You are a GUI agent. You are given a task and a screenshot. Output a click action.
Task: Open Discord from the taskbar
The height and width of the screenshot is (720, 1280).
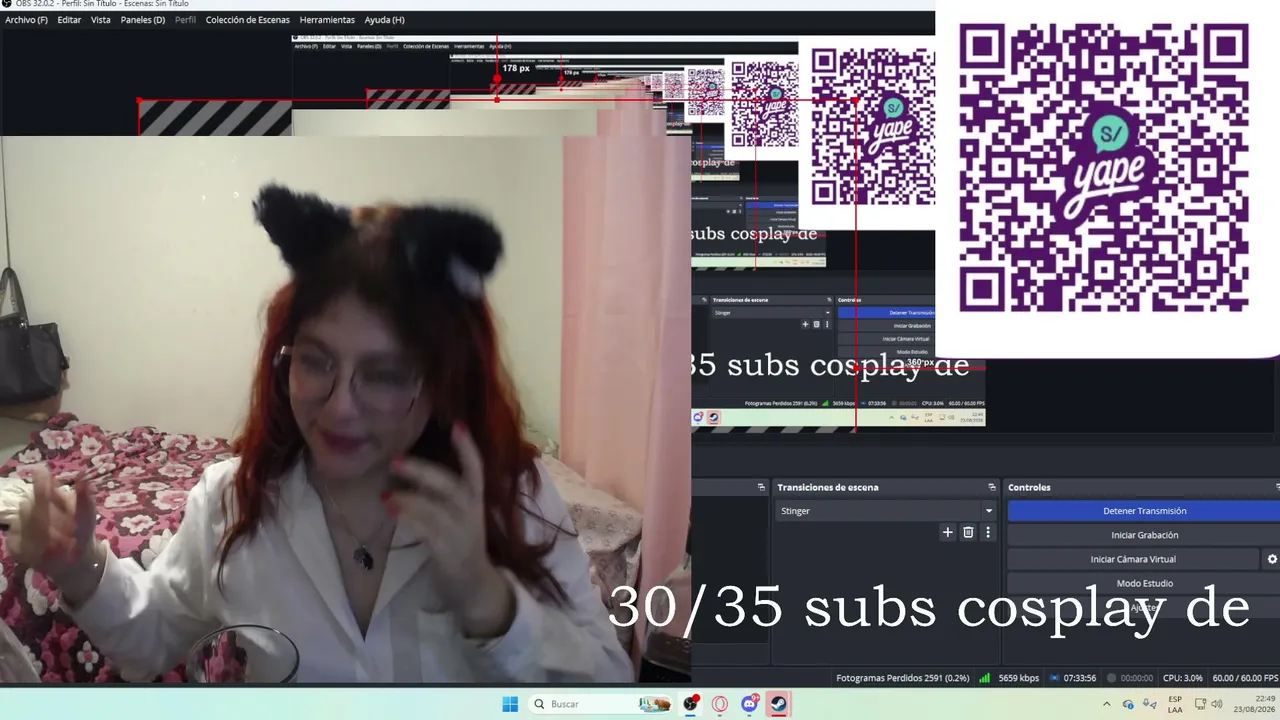click(x=750, y=704)
